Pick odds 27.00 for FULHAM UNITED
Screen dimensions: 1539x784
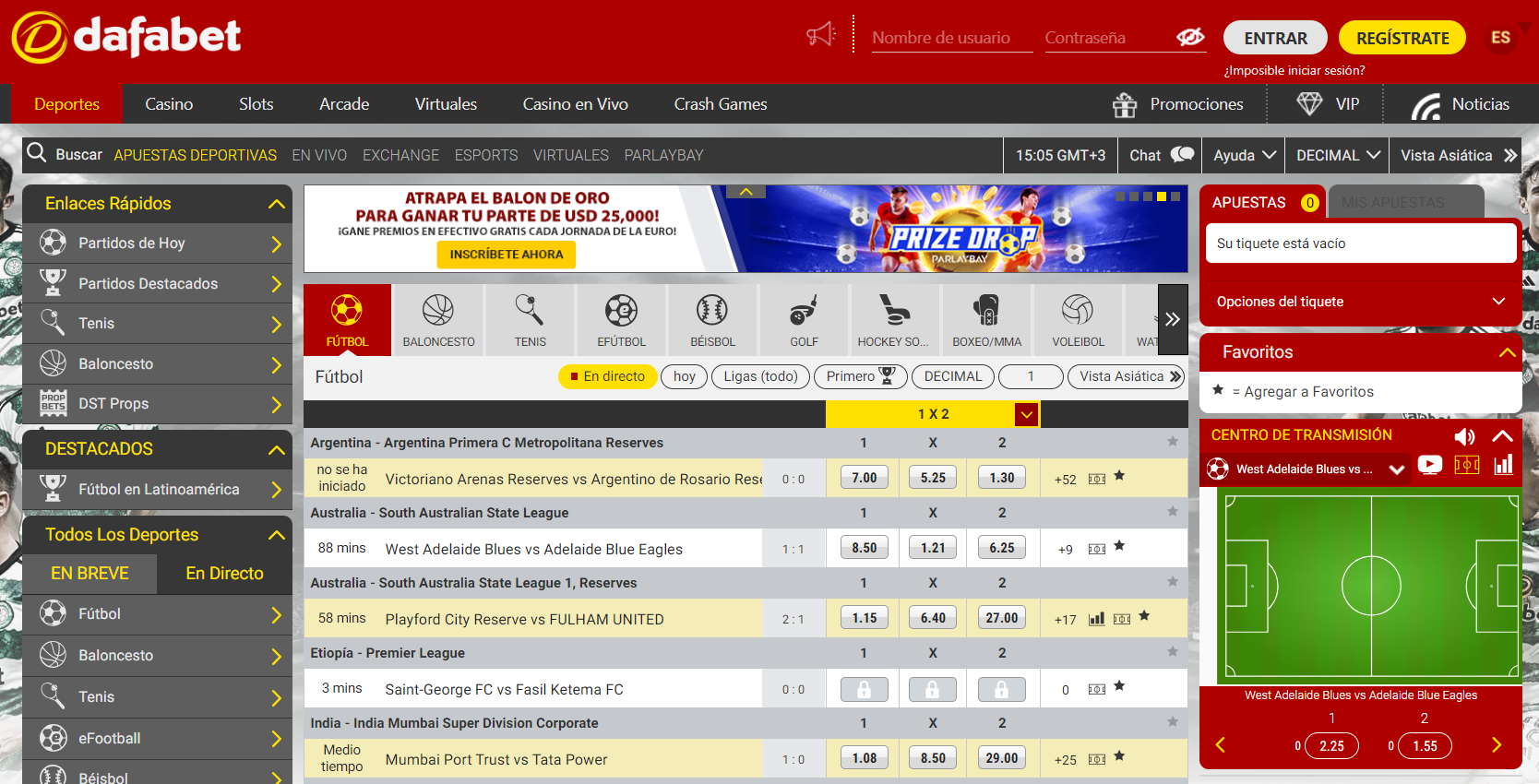[x=1002, y=618]
